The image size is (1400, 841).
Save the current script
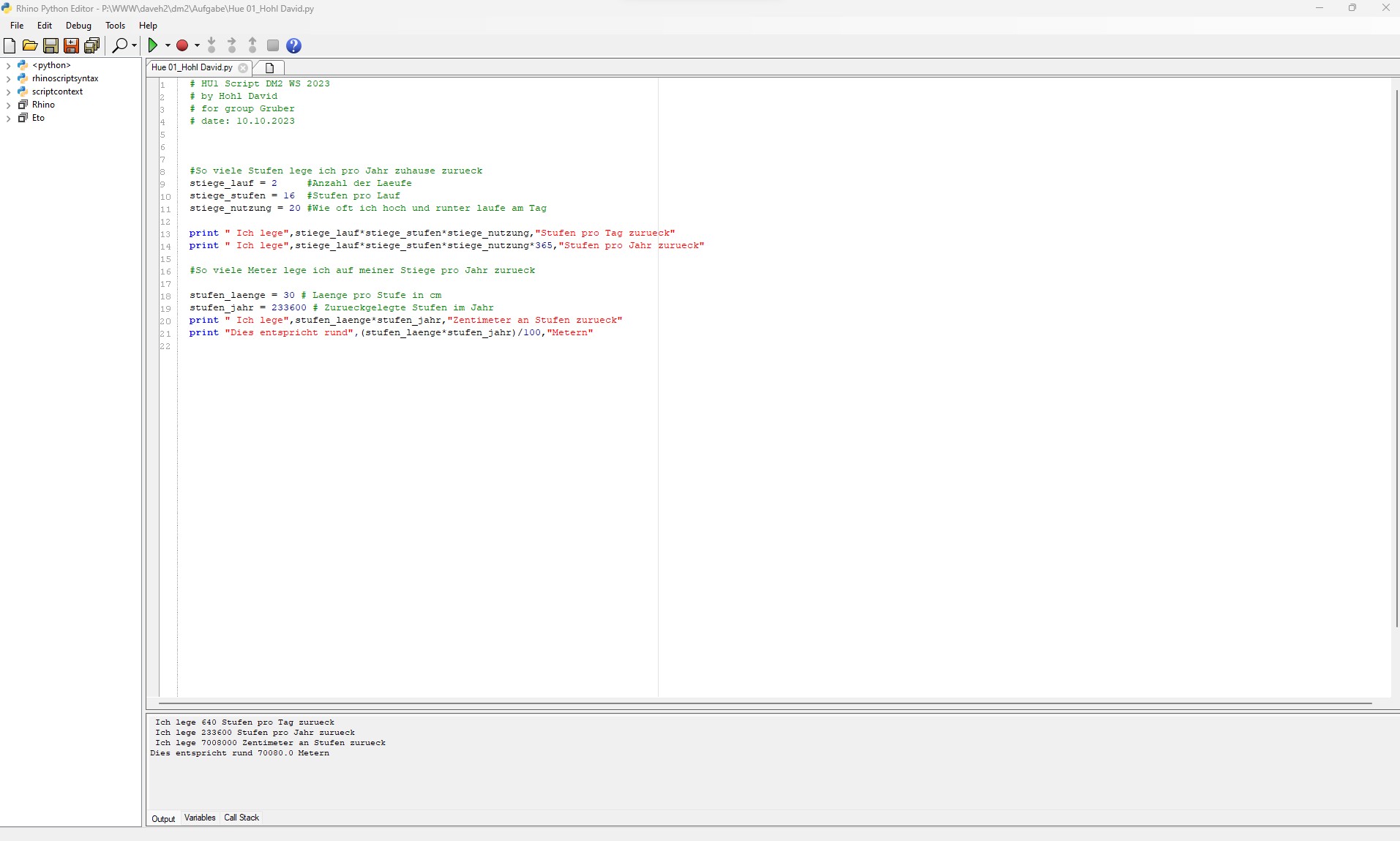tap(50, 46)
